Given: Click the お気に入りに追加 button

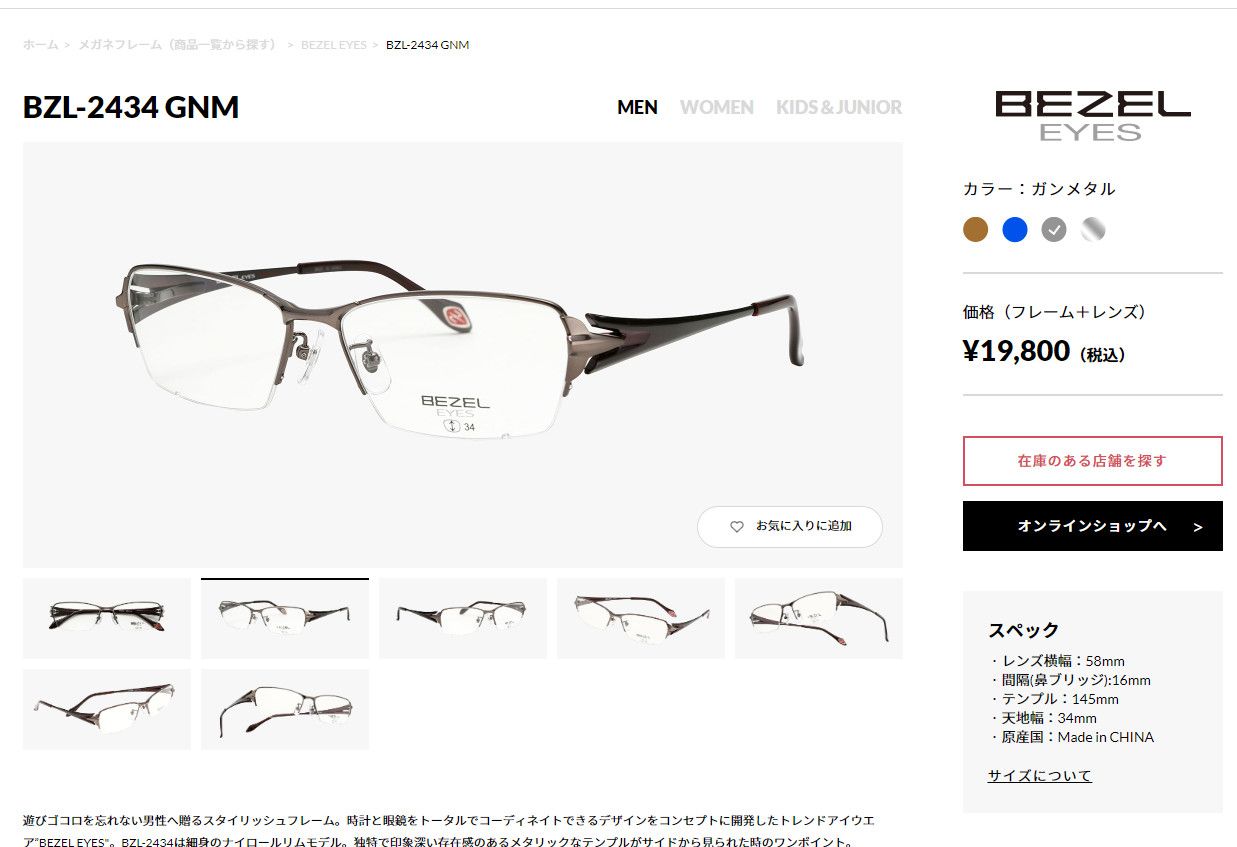Looking at the screenshot, I should click(x=790, y=526).
